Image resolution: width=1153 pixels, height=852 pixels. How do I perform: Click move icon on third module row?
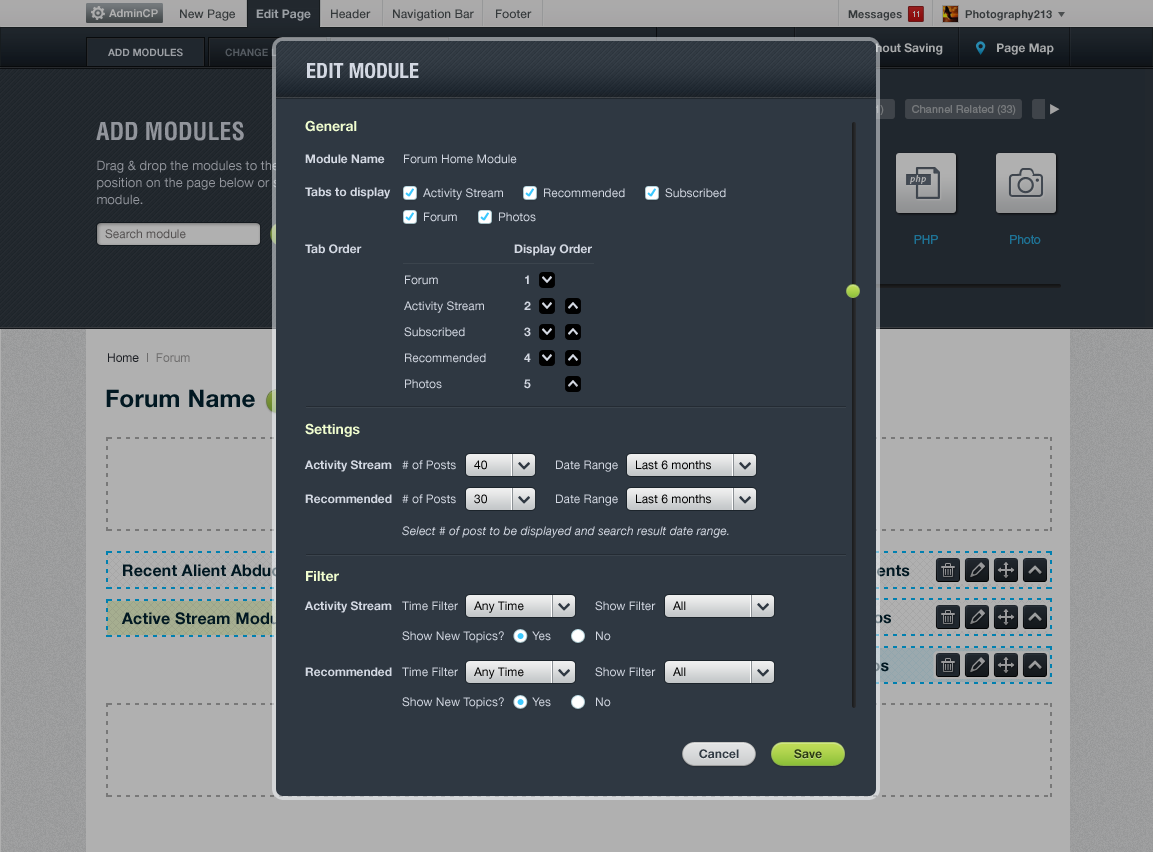1006,665
